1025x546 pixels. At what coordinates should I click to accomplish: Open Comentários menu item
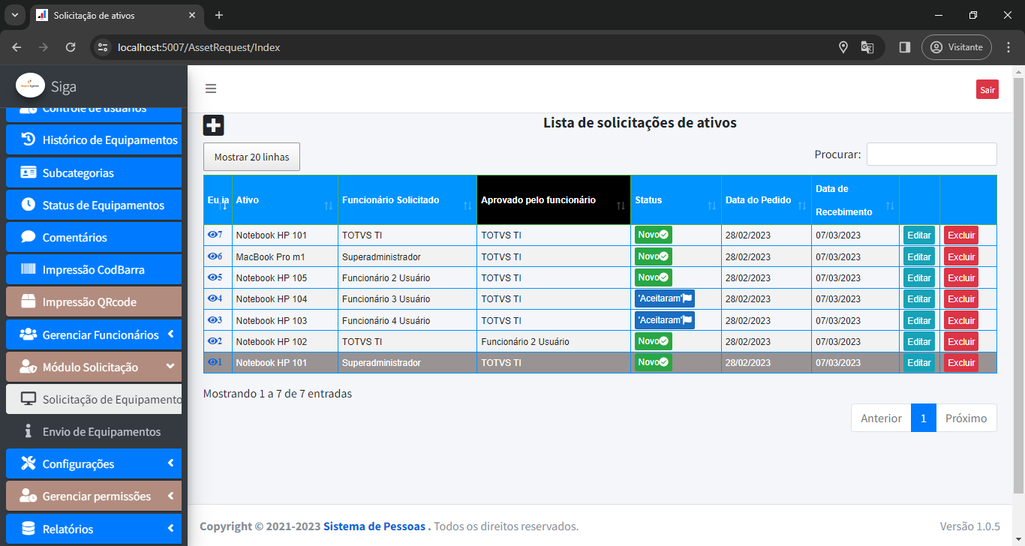(94, 237)
